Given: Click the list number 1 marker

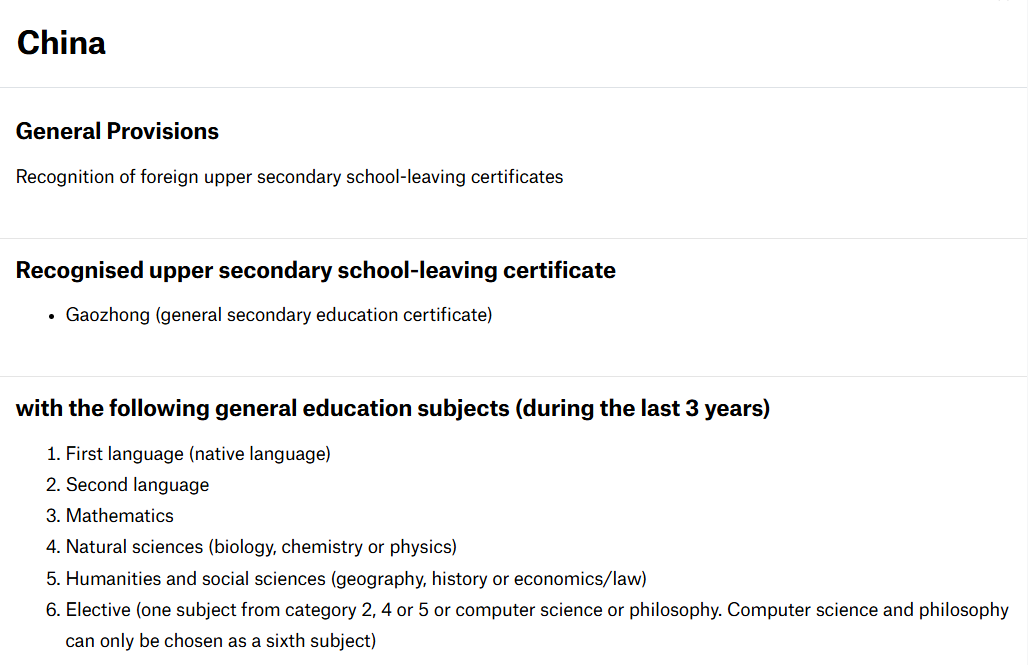Looking at the screenshot, I should point(54,454).
